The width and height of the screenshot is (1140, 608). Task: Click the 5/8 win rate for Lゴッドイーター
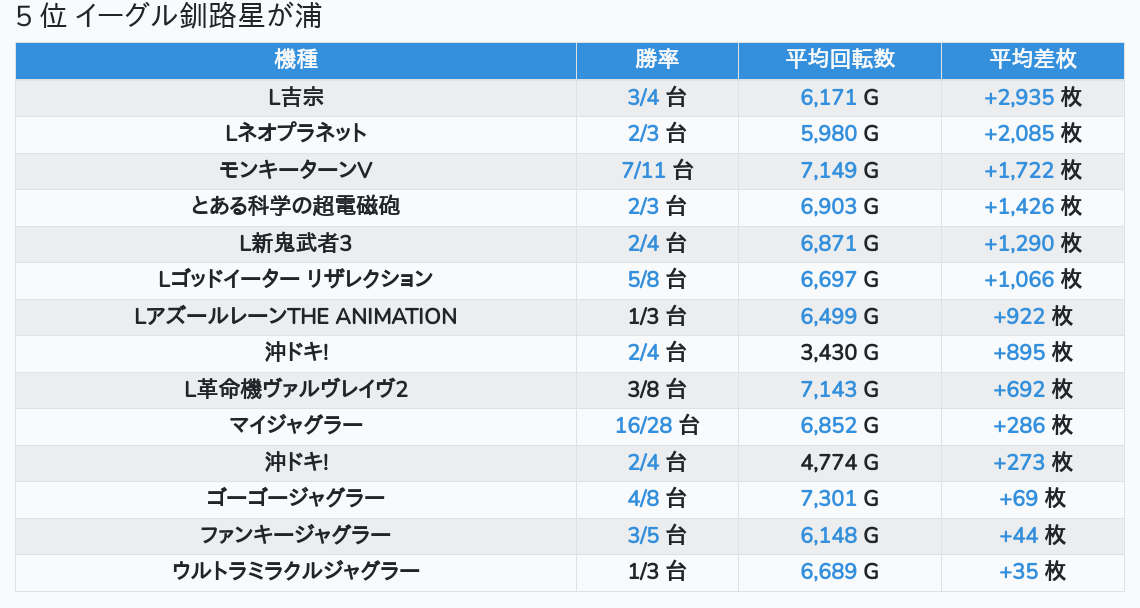coord(644,279)
